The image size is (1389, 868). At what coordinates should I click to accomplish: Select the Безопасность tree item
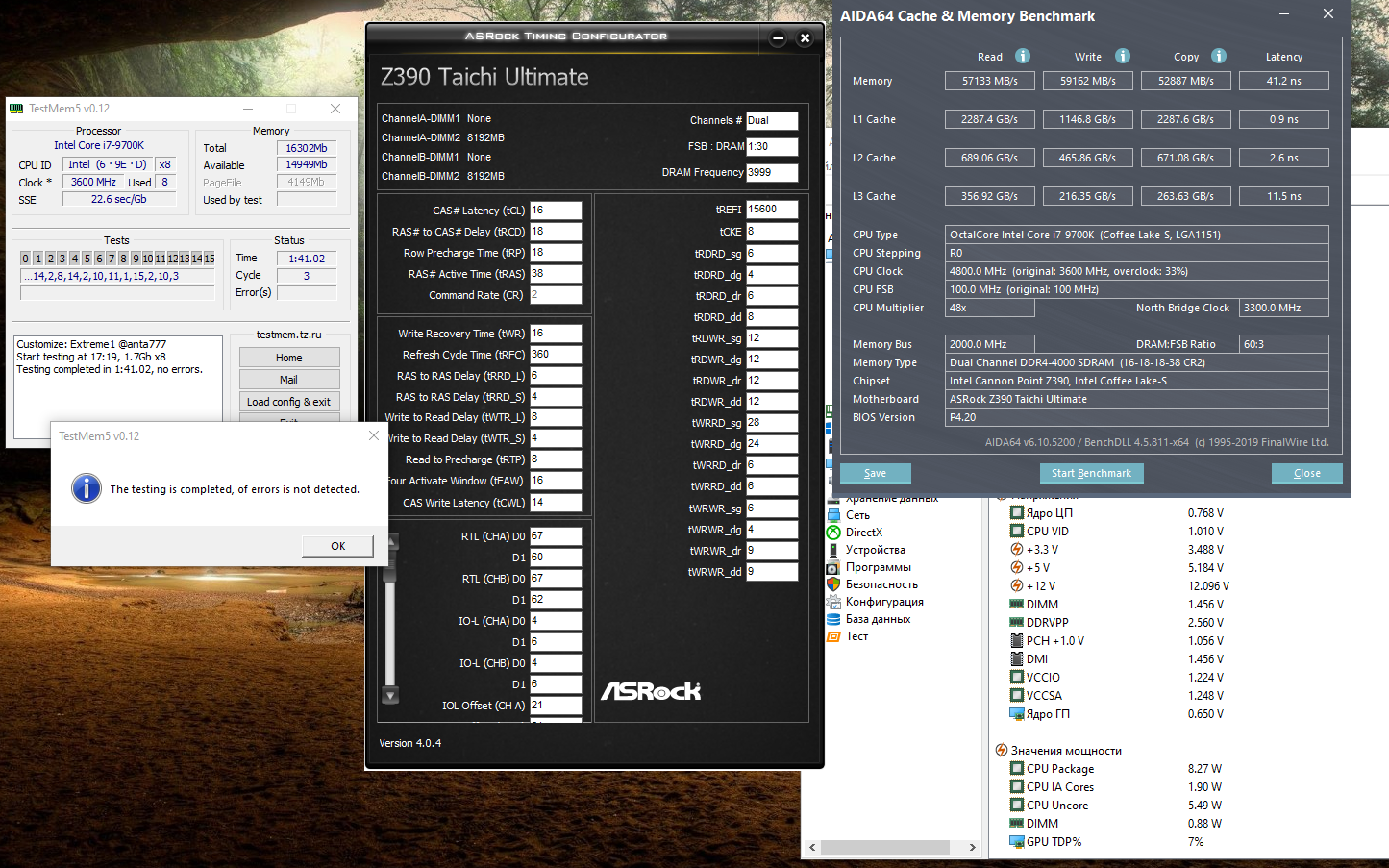click(881, 584)
